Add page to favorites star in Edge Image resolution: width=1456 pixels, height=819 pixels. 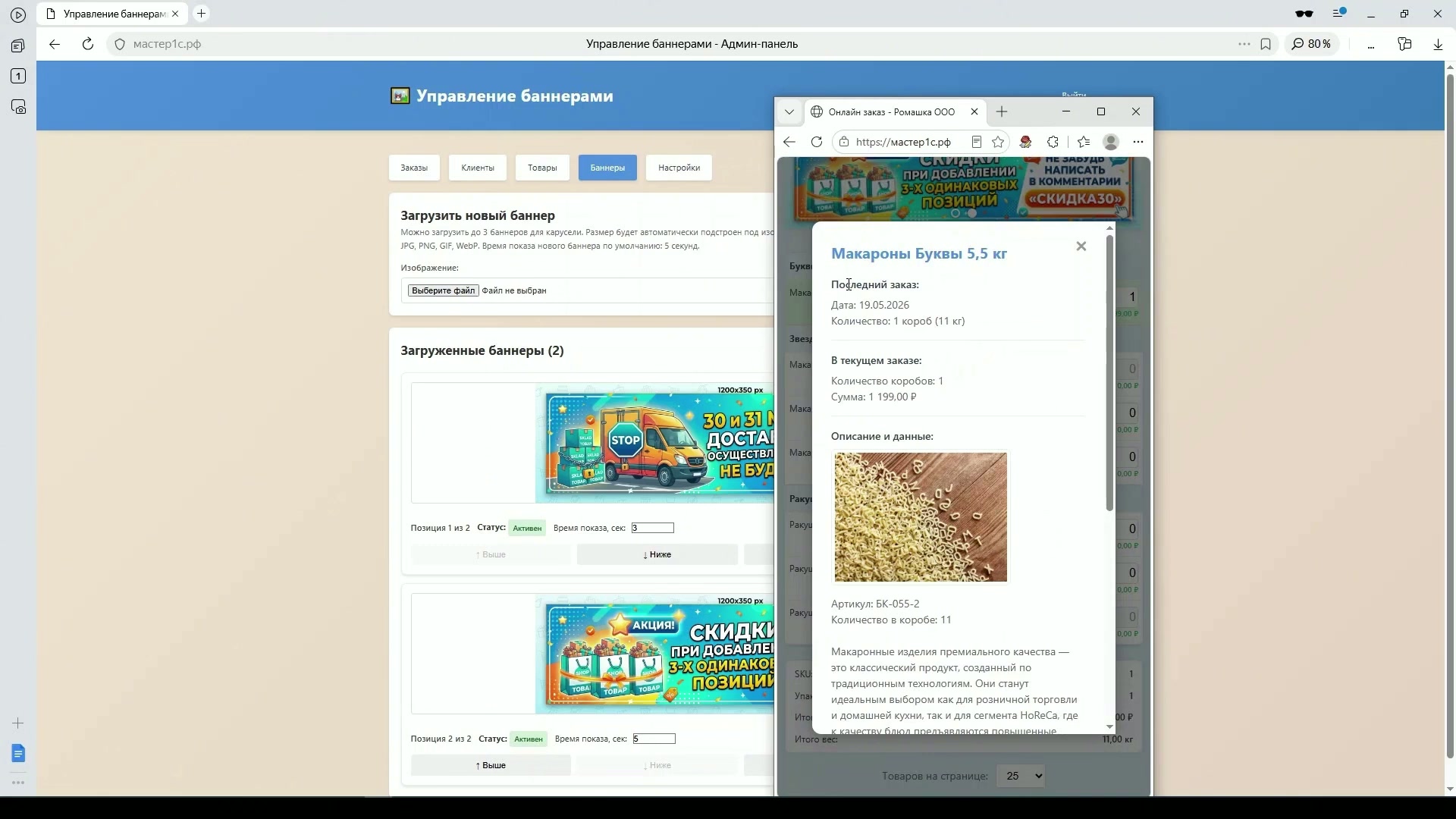(x=998, y=142)
